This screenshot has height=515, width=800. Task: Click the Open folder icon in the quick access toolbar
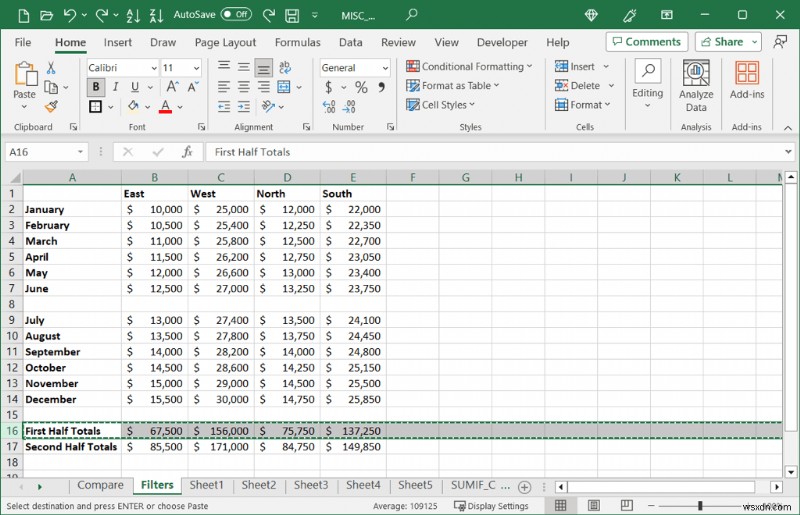(46, 16)
